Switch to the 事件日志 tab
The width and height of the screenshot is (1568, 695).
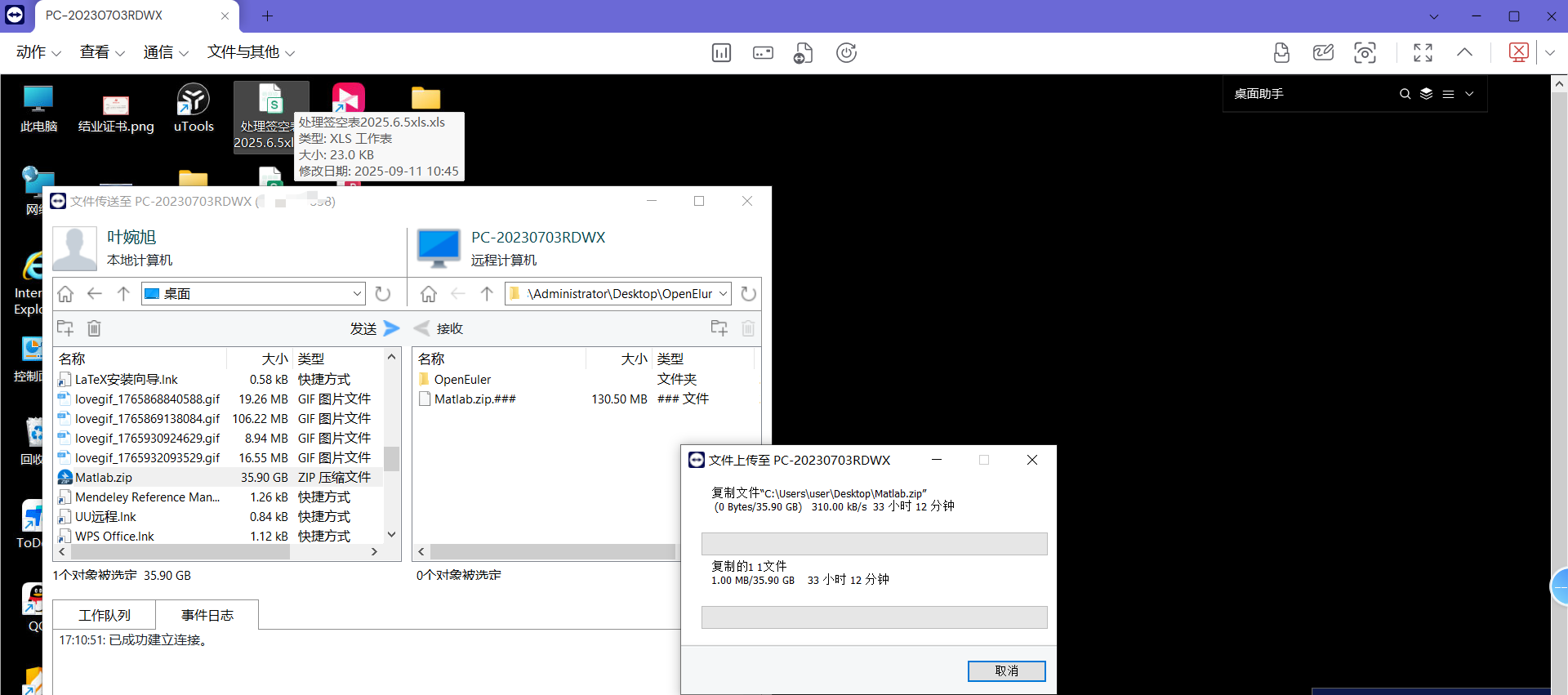click(207, 615)
